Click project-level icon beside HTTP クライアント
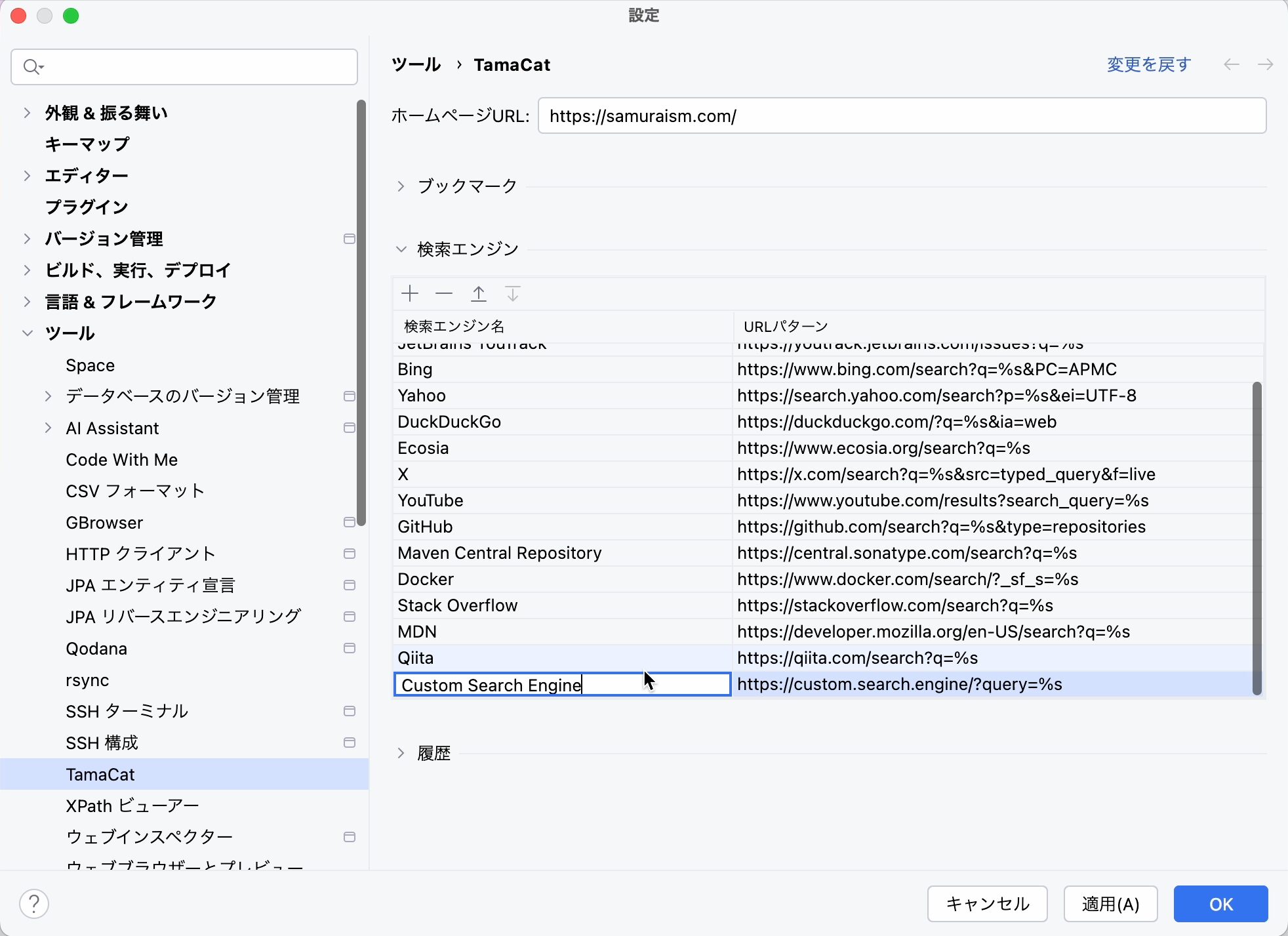Viewport: 1288px width, 936px height. 350,554
